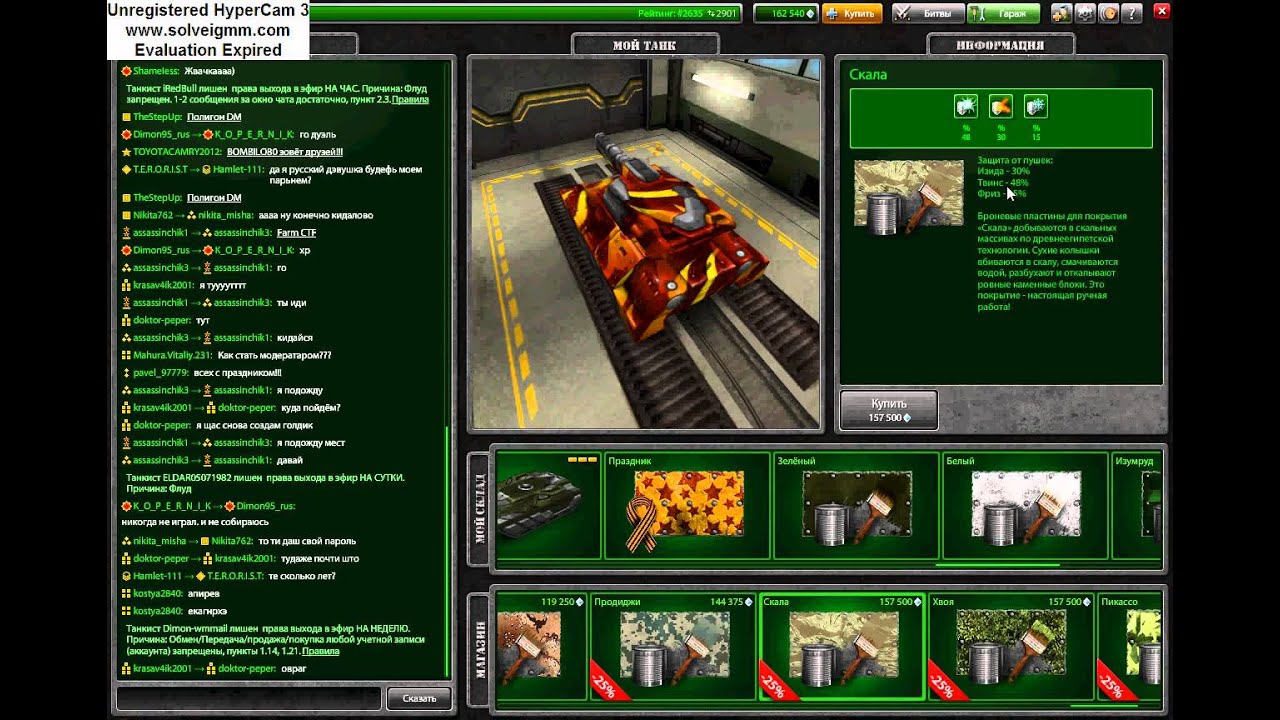
Task: Click the plus icon on the orange Купить
Action: click(832, 14)
